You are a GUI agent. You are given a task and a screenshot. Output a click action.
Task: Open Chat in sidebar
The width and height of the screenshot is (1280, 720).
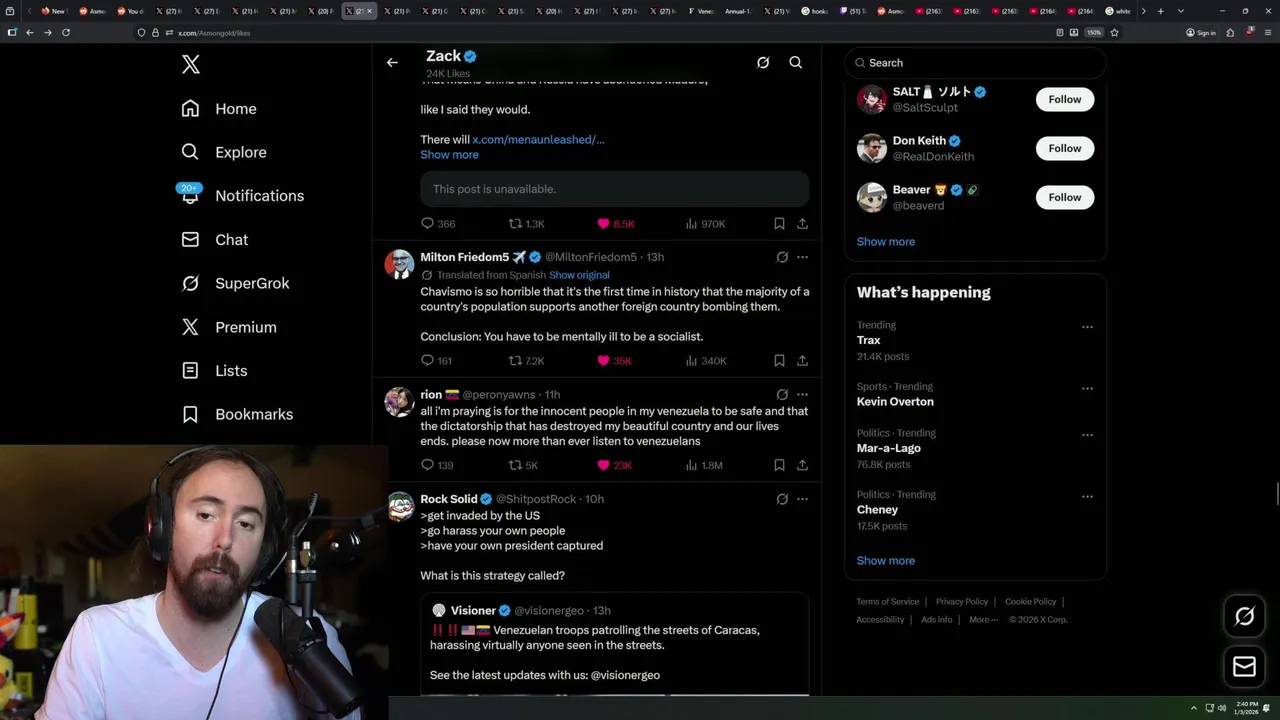click(x=214, y=240)
